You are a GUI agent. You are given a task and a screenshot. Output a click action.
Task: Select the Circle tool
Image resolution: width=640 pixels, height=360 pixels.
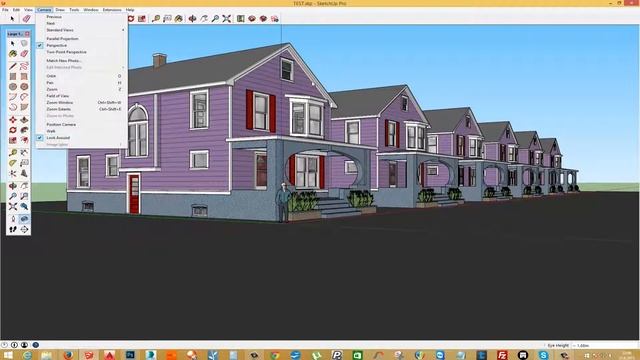click(13, 87)
